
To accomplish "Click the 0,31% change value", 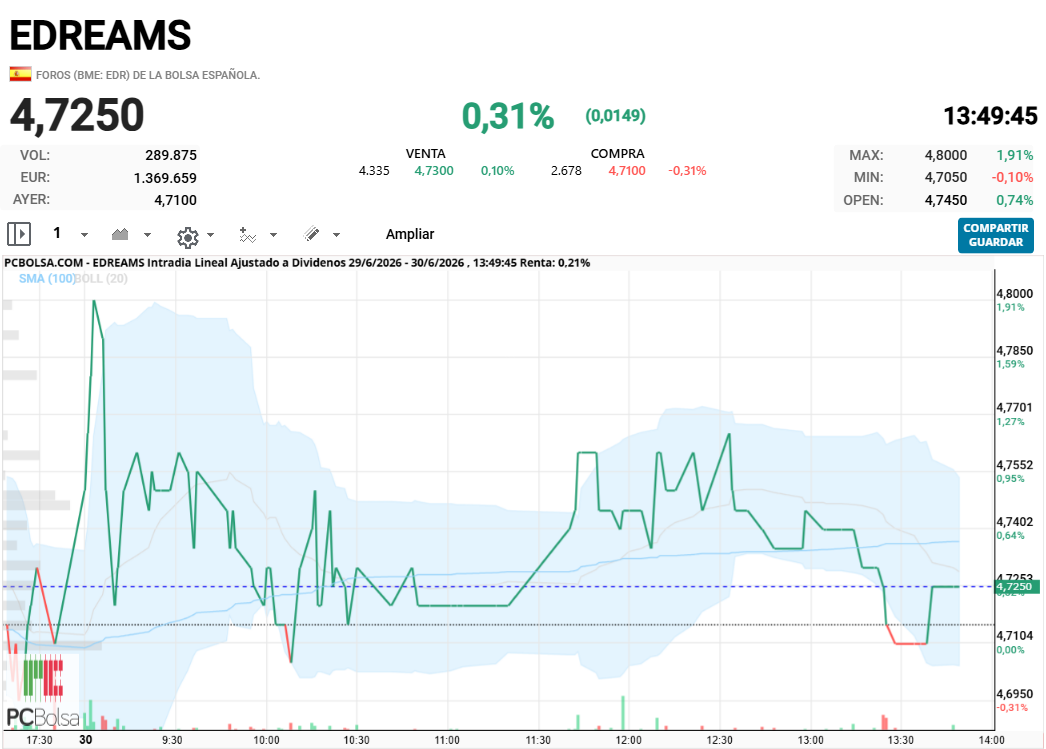I will [x=508, y=116].
